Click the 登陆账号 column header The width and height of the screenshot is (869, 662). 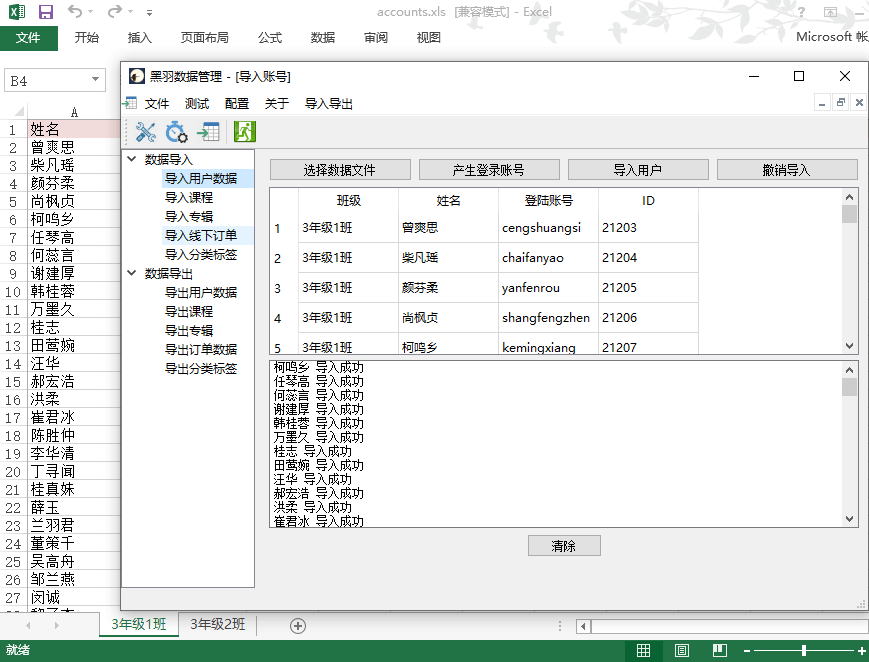point(548,201)
